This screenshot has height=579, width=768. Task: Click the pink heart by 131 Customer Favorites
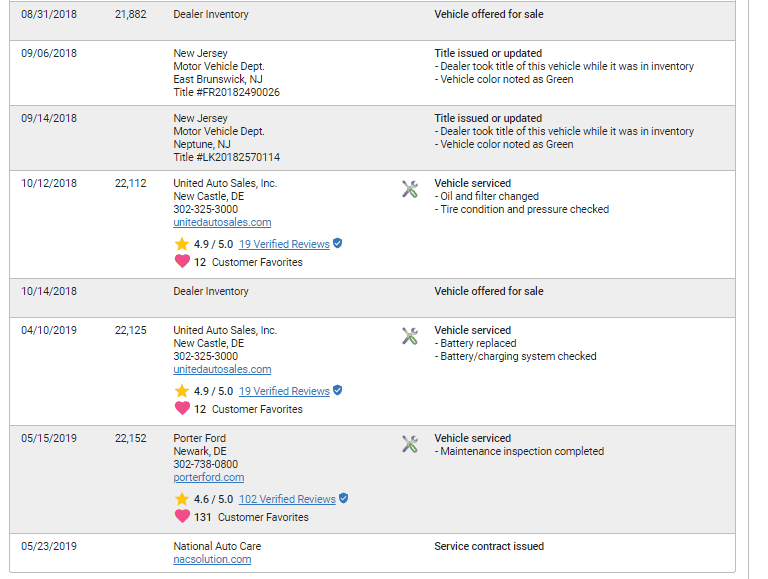coord(182,516)
